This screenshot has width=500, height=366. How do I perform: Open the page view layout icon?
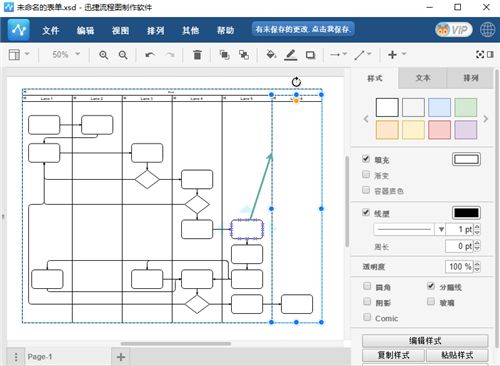coord(14,55)
